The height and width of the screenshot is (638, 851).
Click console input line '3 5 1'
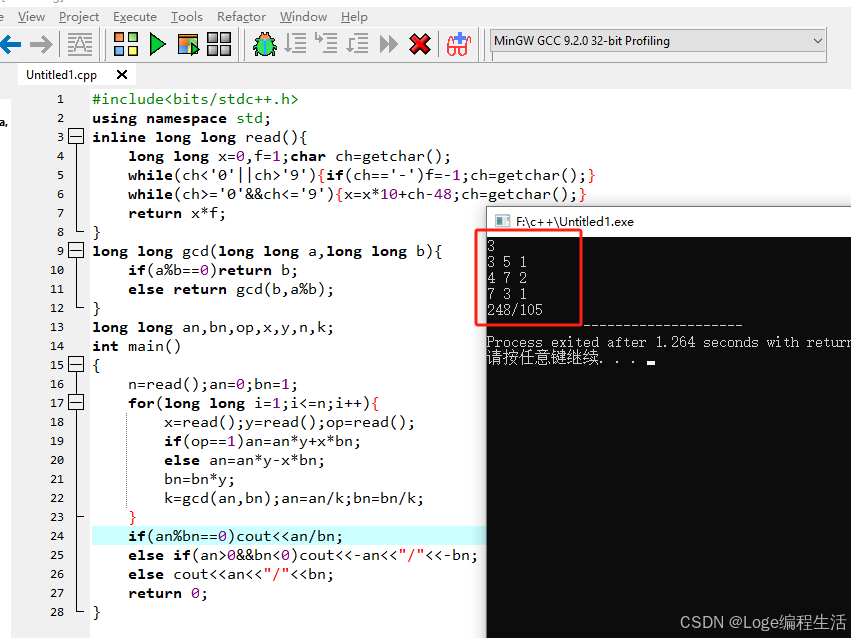click(x=507, y=261)
